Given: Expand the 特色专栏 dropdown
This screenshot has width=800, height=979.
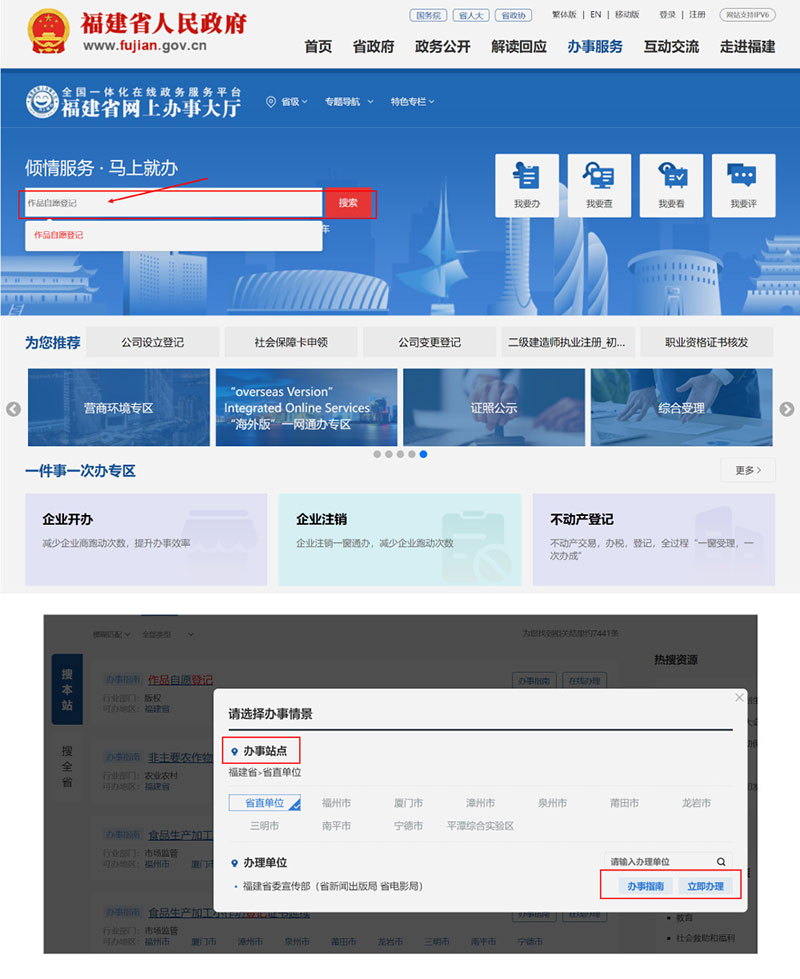Looking at the screenshot, I should pos(413,102).
